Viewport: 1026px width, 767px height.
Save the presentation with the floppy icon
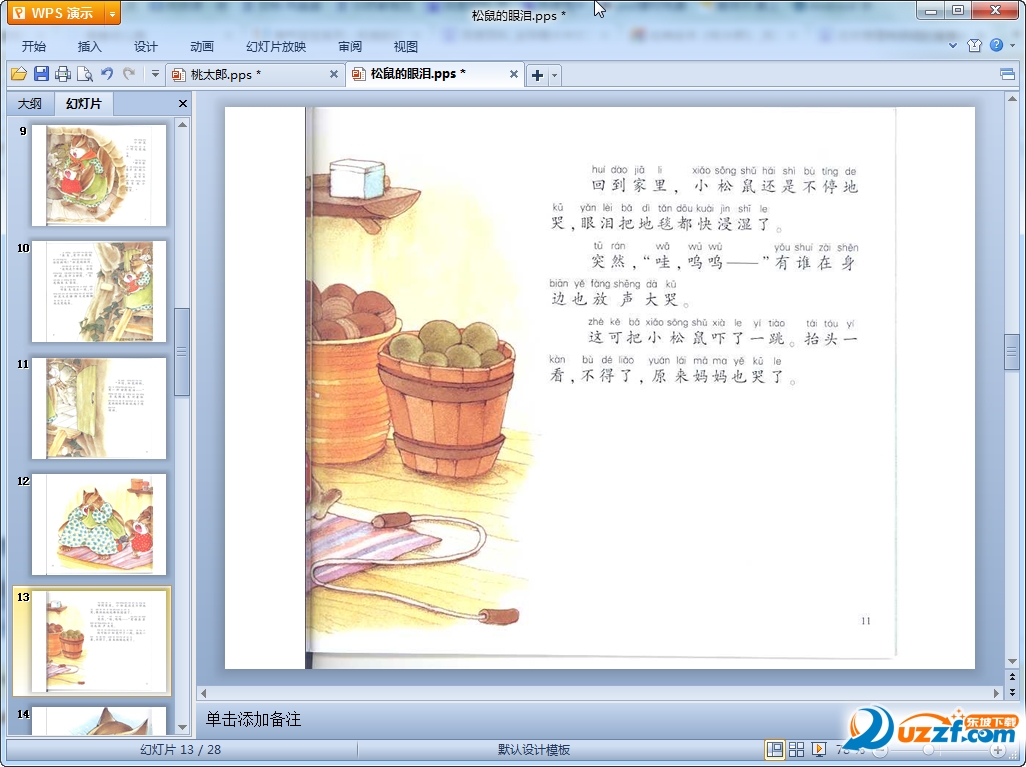pyautogui.click(x=41, y=74)
